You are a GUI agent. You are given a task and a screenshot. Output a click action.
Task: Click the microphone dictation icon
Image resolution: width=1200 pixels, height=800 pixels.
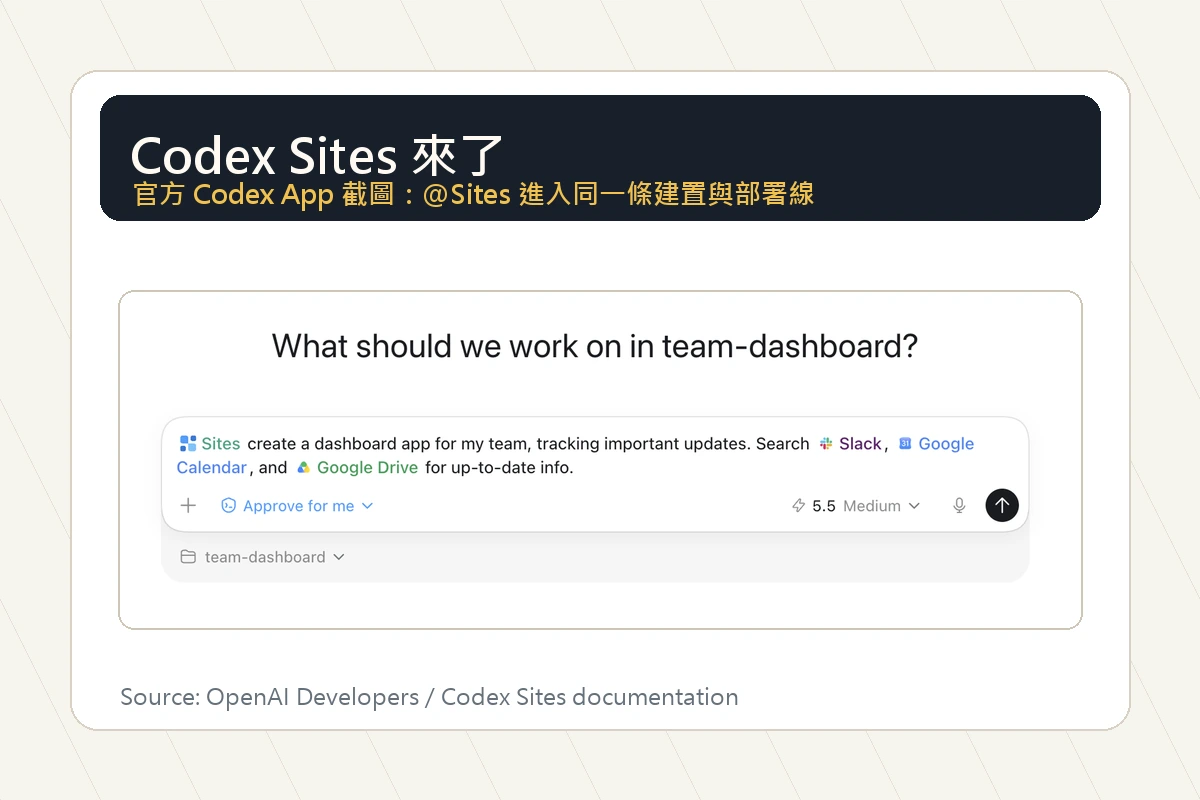[959, 506]
